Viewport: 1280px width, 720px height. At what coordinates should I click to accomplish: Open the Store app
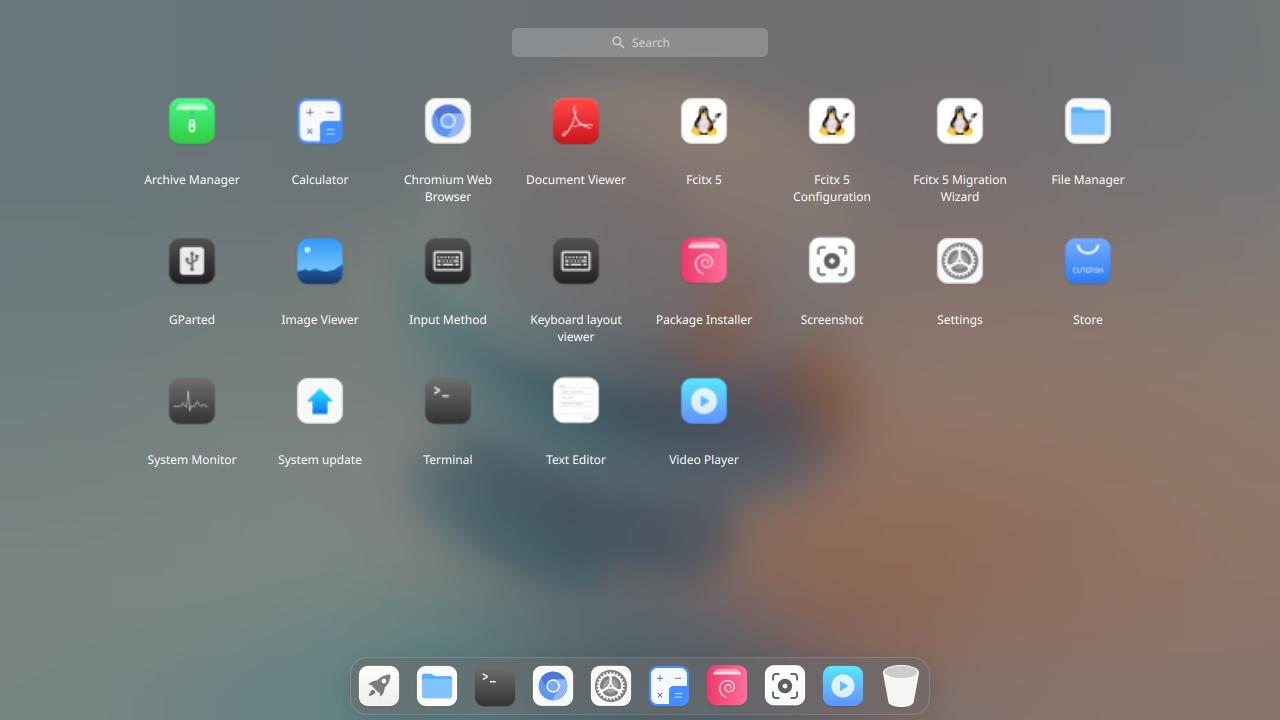tap(1088, 261)
